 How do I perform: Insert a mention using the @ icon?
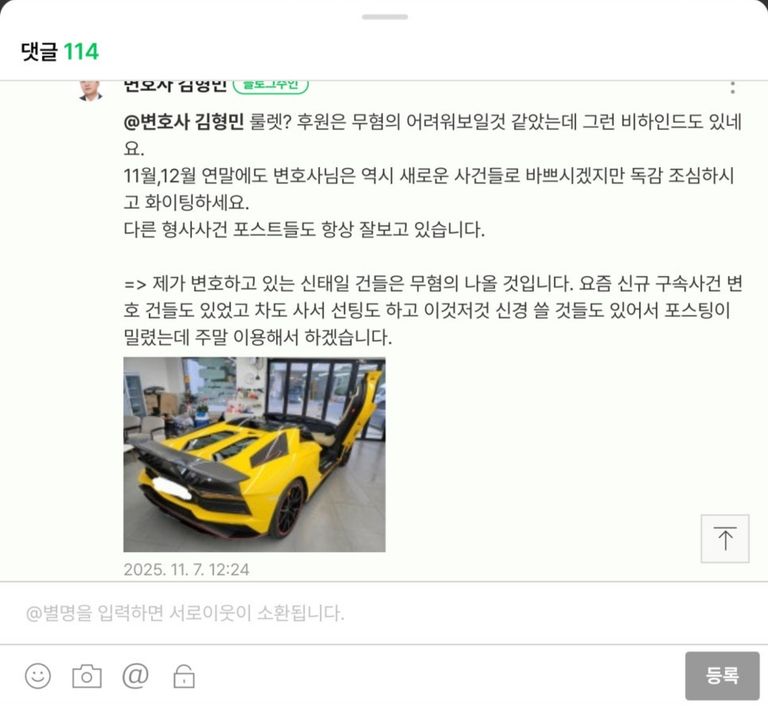[x=135, y=676]
